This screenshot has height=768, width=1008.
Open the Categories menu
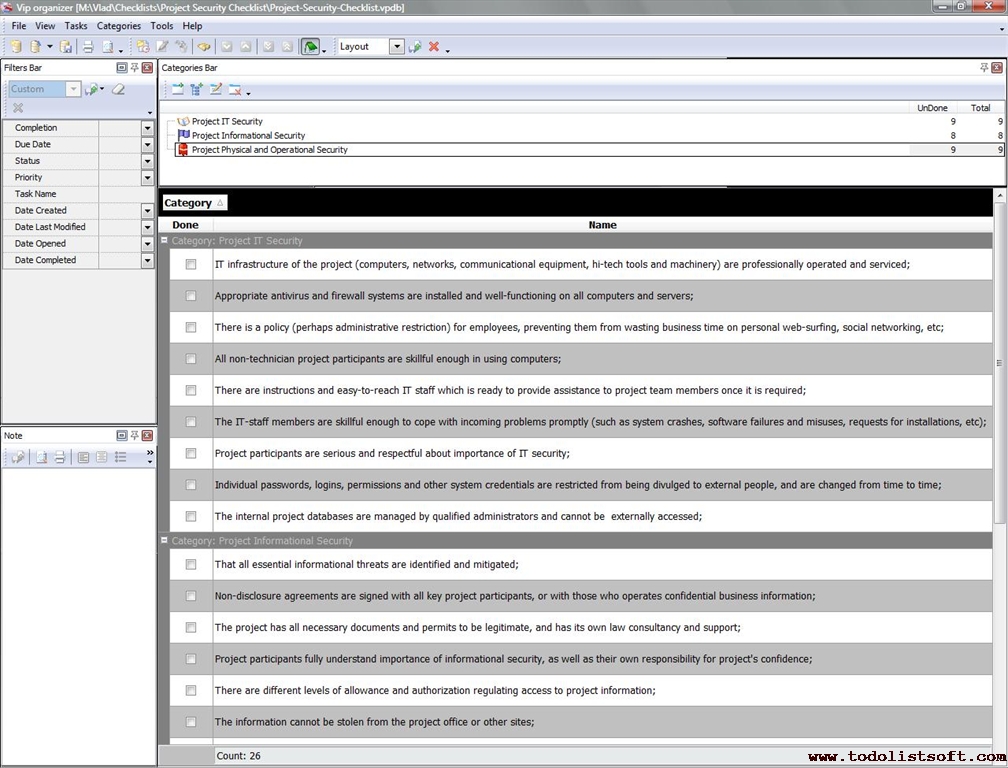pos(118,26)
